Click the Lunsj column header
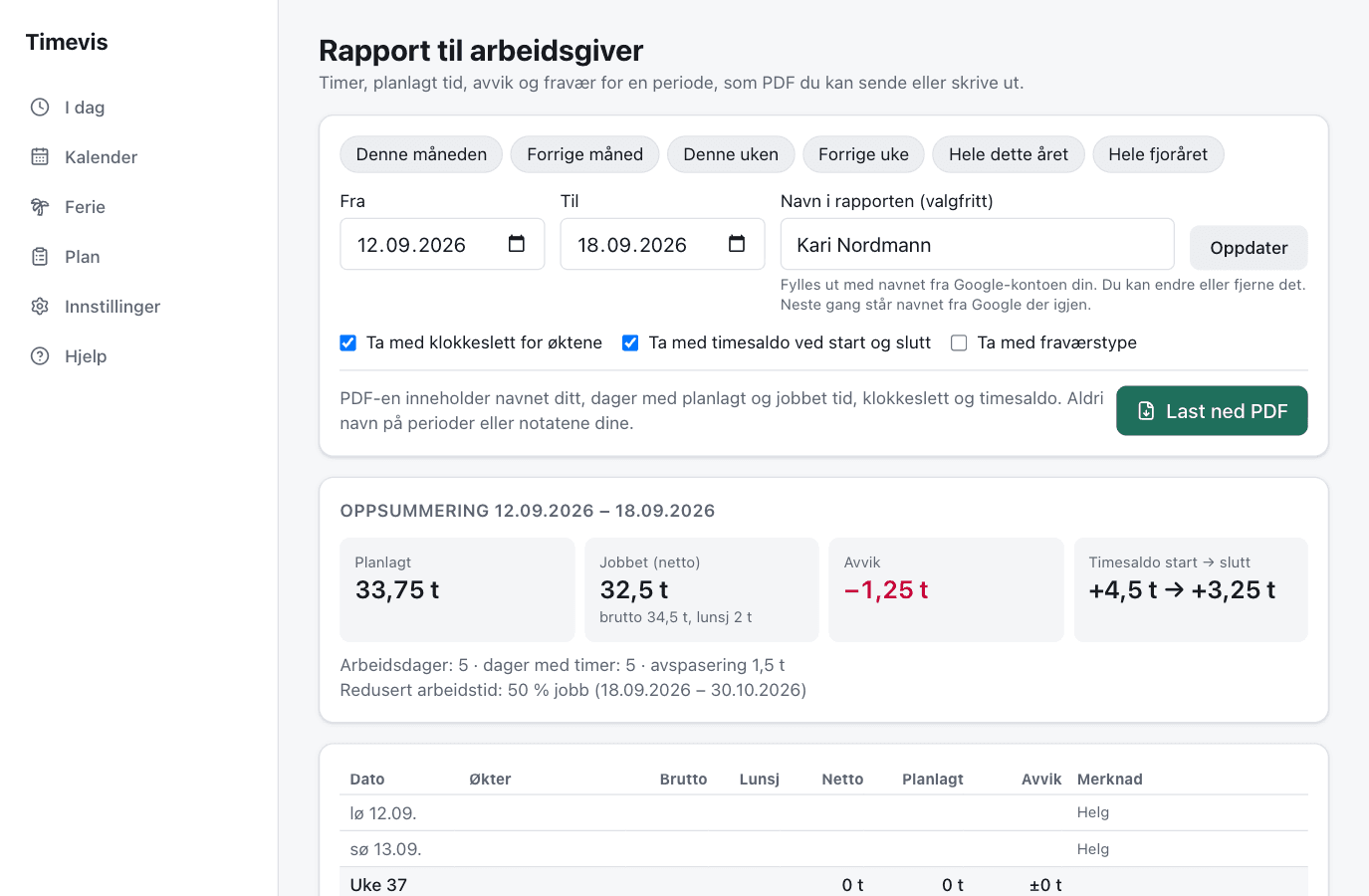 (x=760, y=780)
